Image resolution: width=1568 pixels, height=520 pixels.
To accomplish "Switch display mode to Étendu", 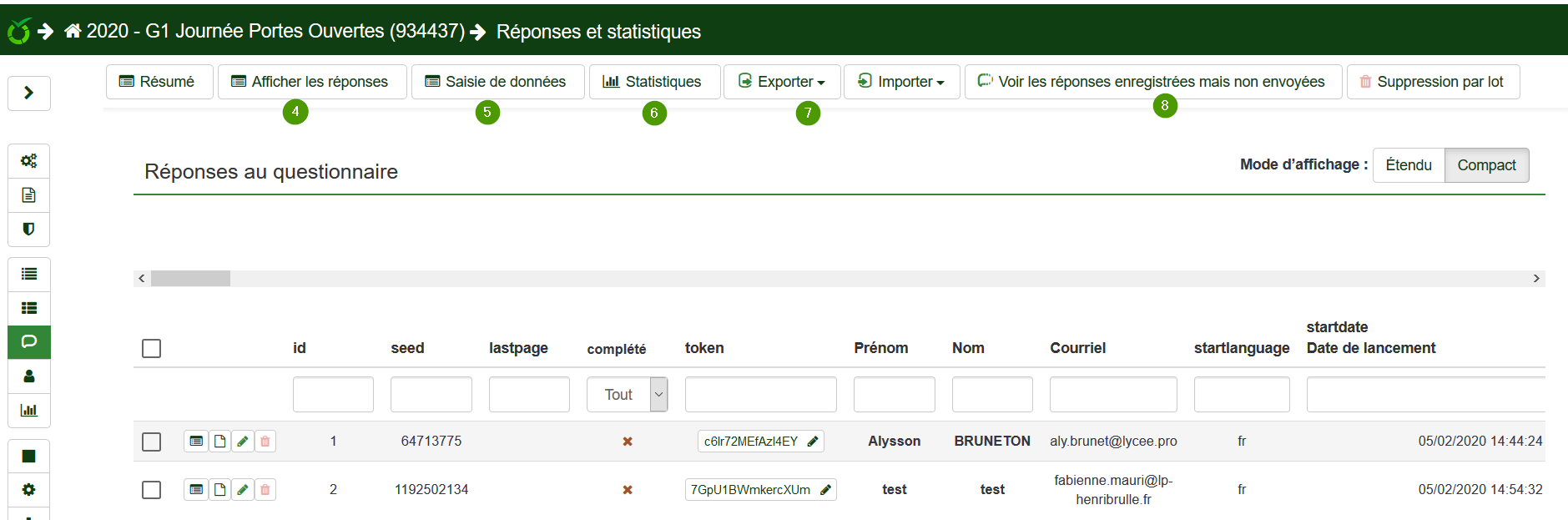I will point(1409,165).
